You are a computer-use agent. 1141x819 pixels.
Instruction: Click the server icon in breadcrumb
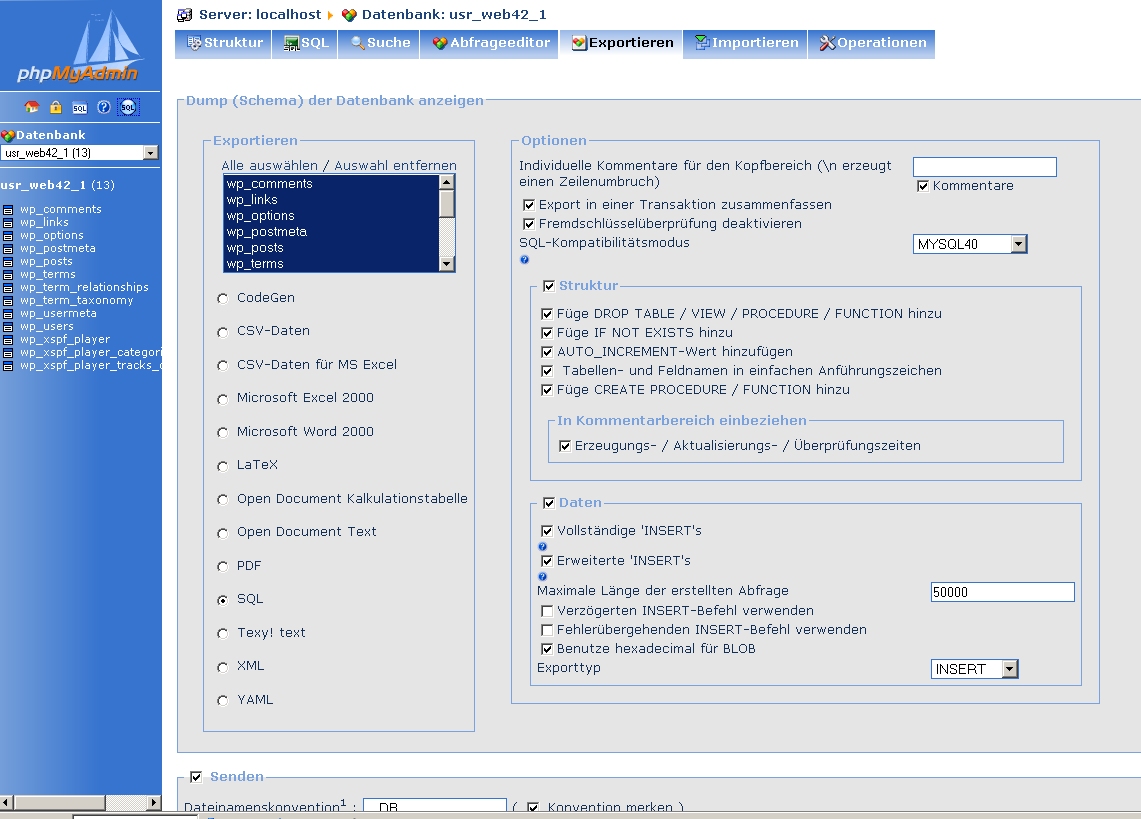tap(185, 15)
